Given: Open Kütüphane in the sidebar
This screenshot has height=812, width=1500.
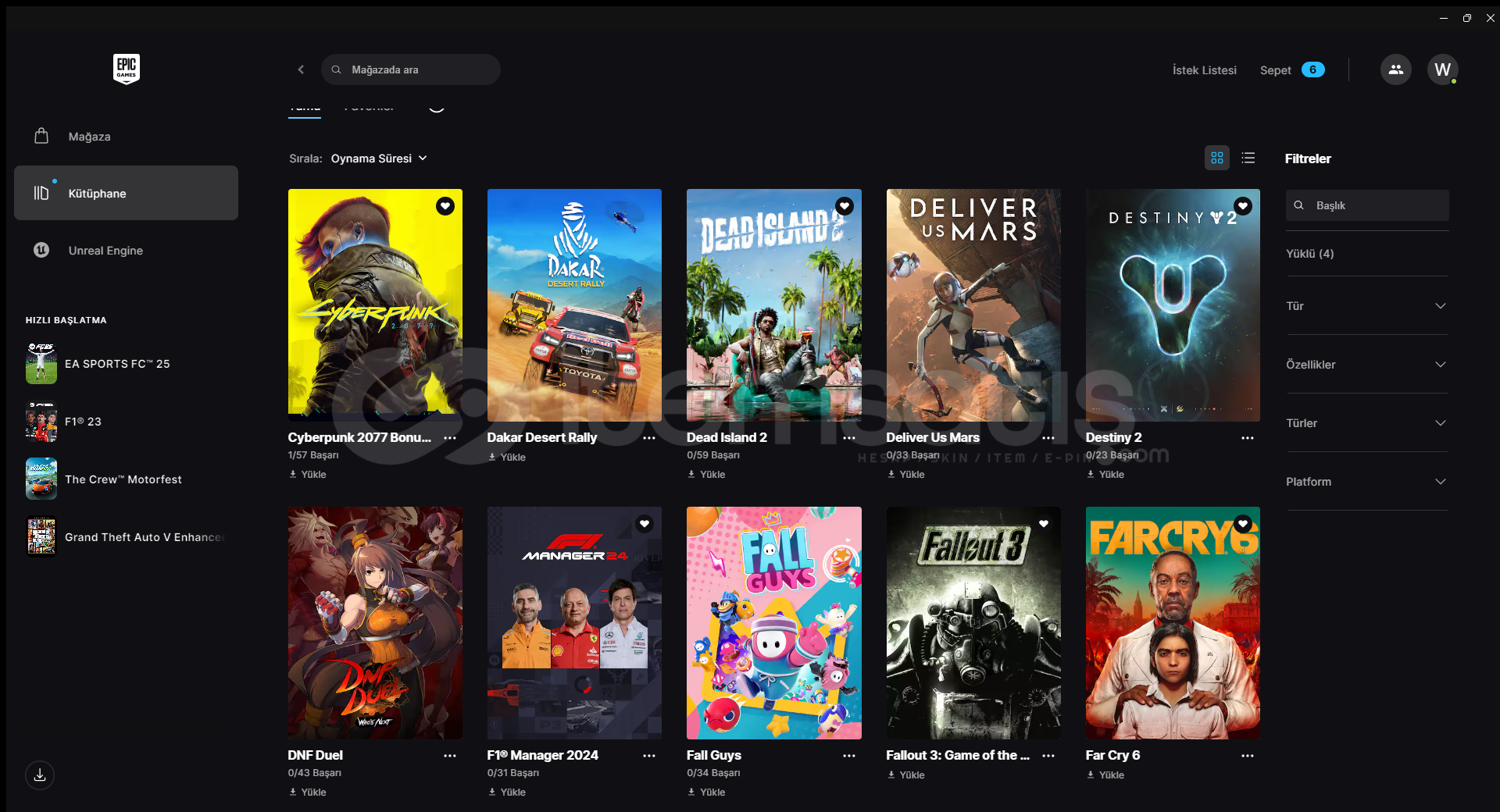Looking at the screenshot, I should 126,193.
